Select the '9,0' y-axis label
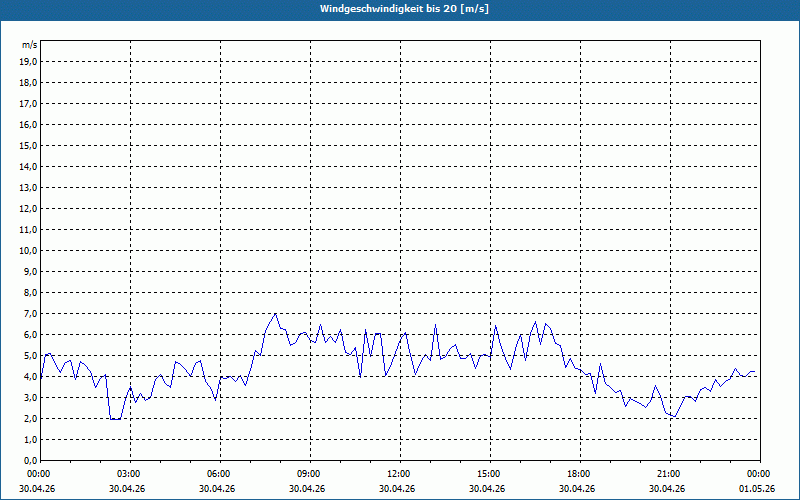 click(x=31, y=271)
